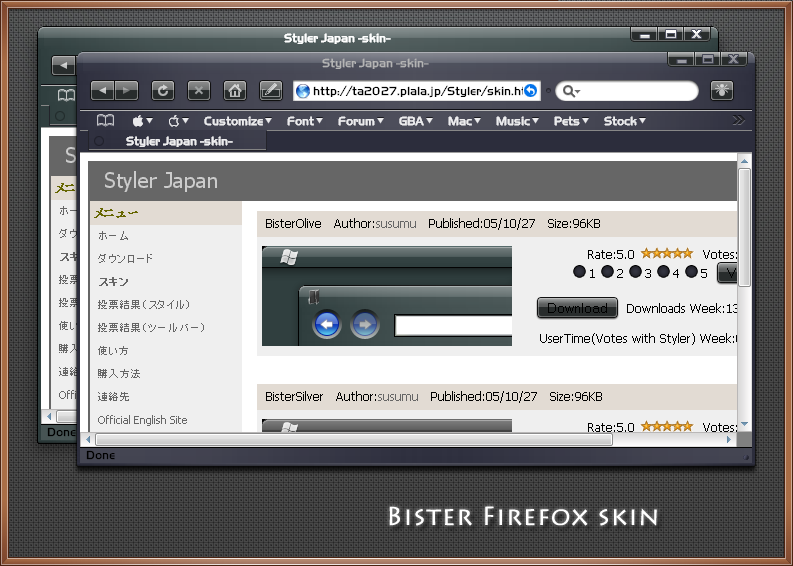Viewport: 793px width, 566px height.
Task: Click the globe site icon in address bar
Action: point(302,91)
